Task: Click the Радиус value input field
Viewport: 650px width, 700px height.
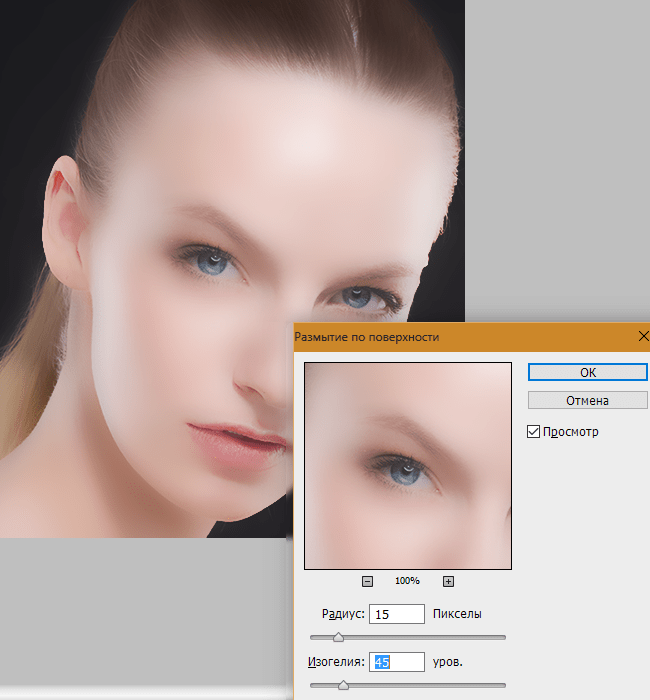Action: point(396,614)
